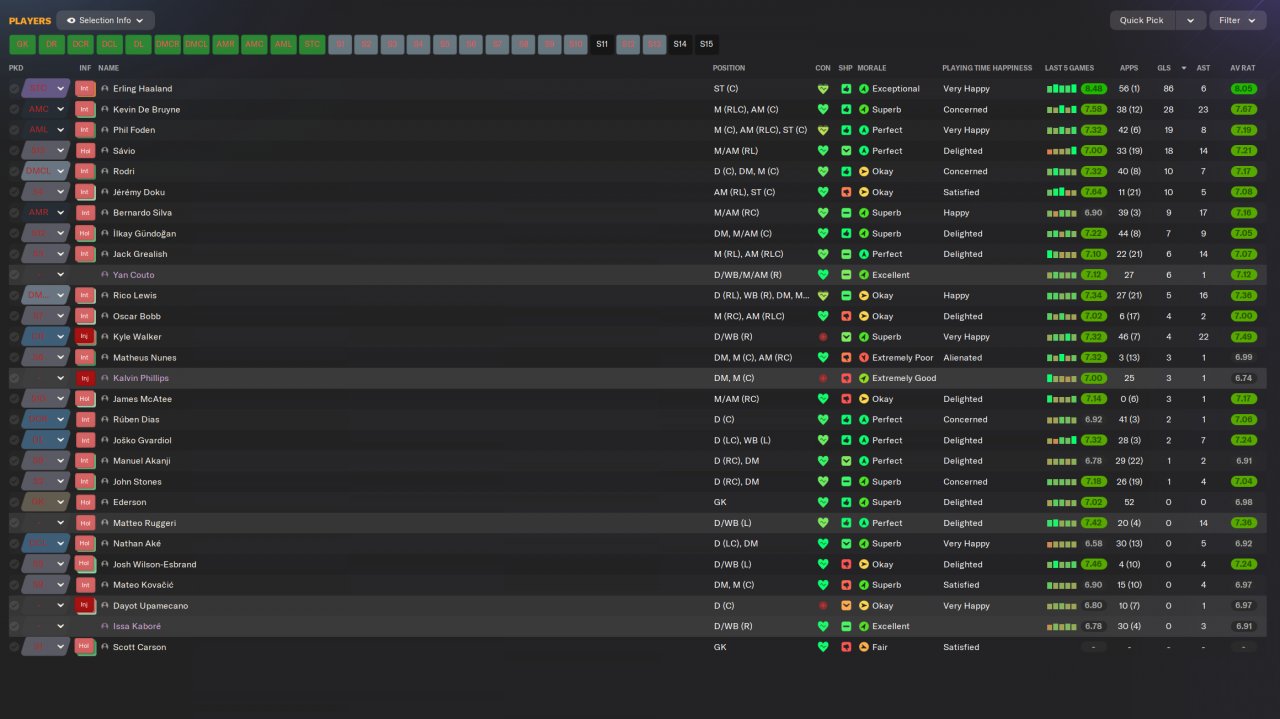
Task: Toggle picked checkmark for Kyle Walker
Action: (14, 337)
